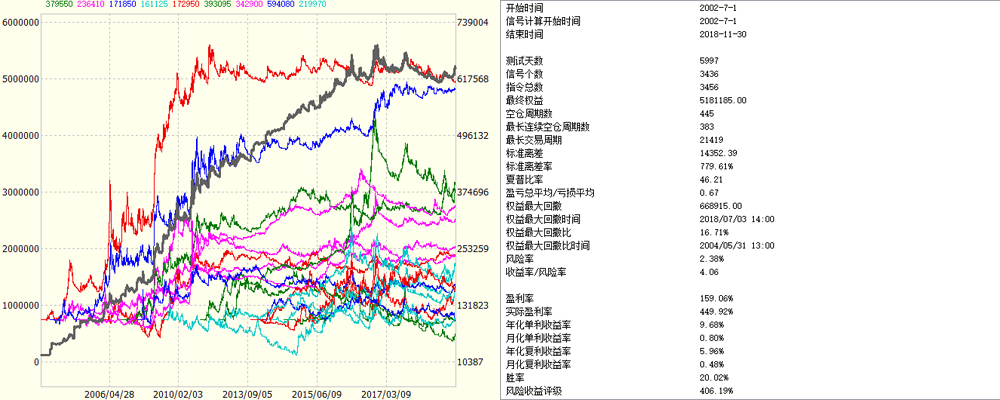
Task: Select the magenta 236410 legend entry
Action: click(x=93, y=5)
